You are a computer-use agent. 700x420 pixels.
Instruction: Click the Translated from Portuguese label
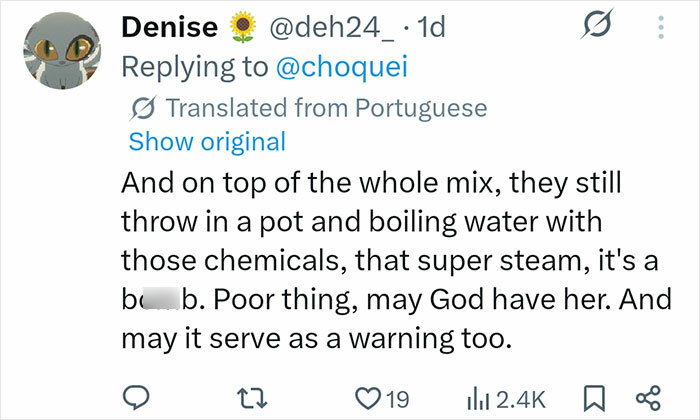pos(326,108)
